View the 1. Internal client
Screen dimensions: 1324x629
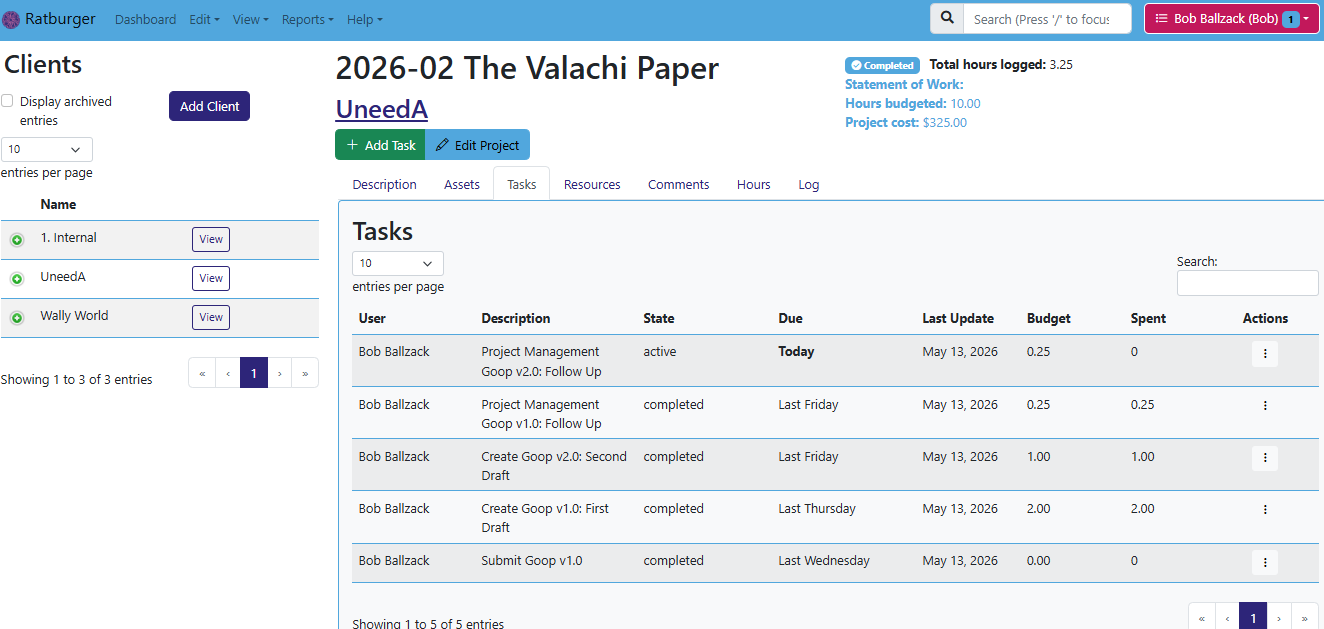[211, 239]
